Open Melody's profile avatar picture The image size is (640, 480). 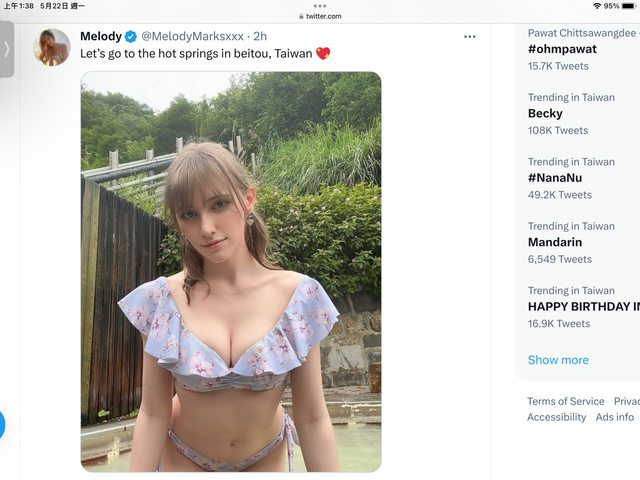point(52,47)
